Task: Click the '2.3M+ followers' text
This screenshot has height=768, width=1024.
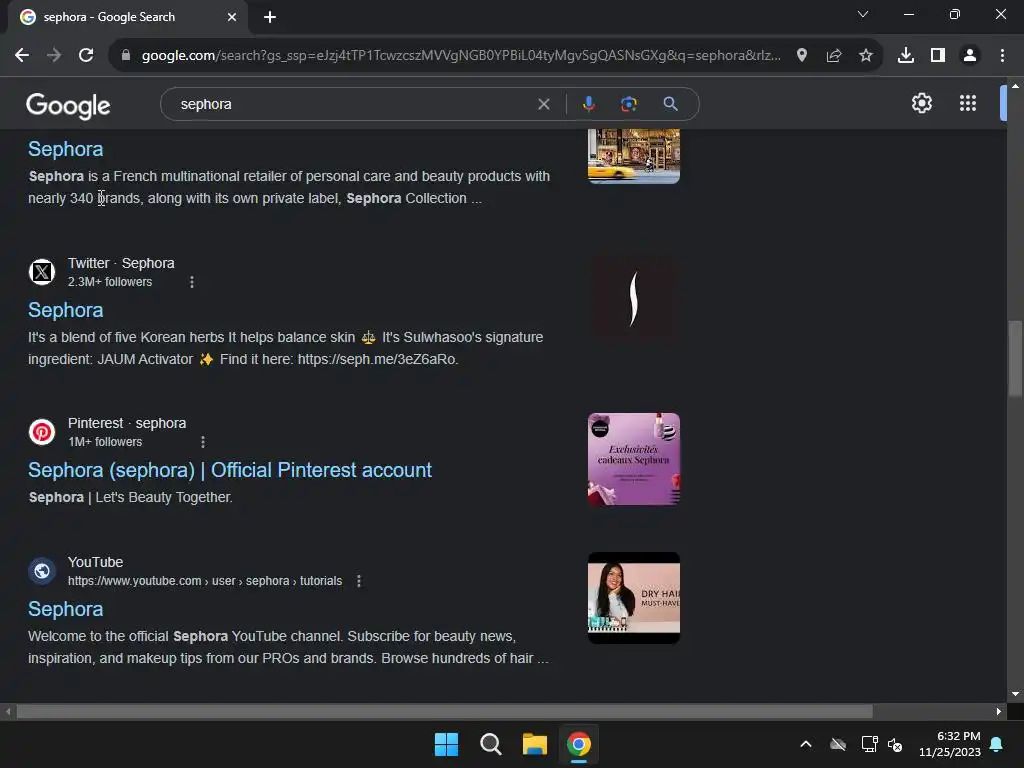Action: click(x=110, y=282)
